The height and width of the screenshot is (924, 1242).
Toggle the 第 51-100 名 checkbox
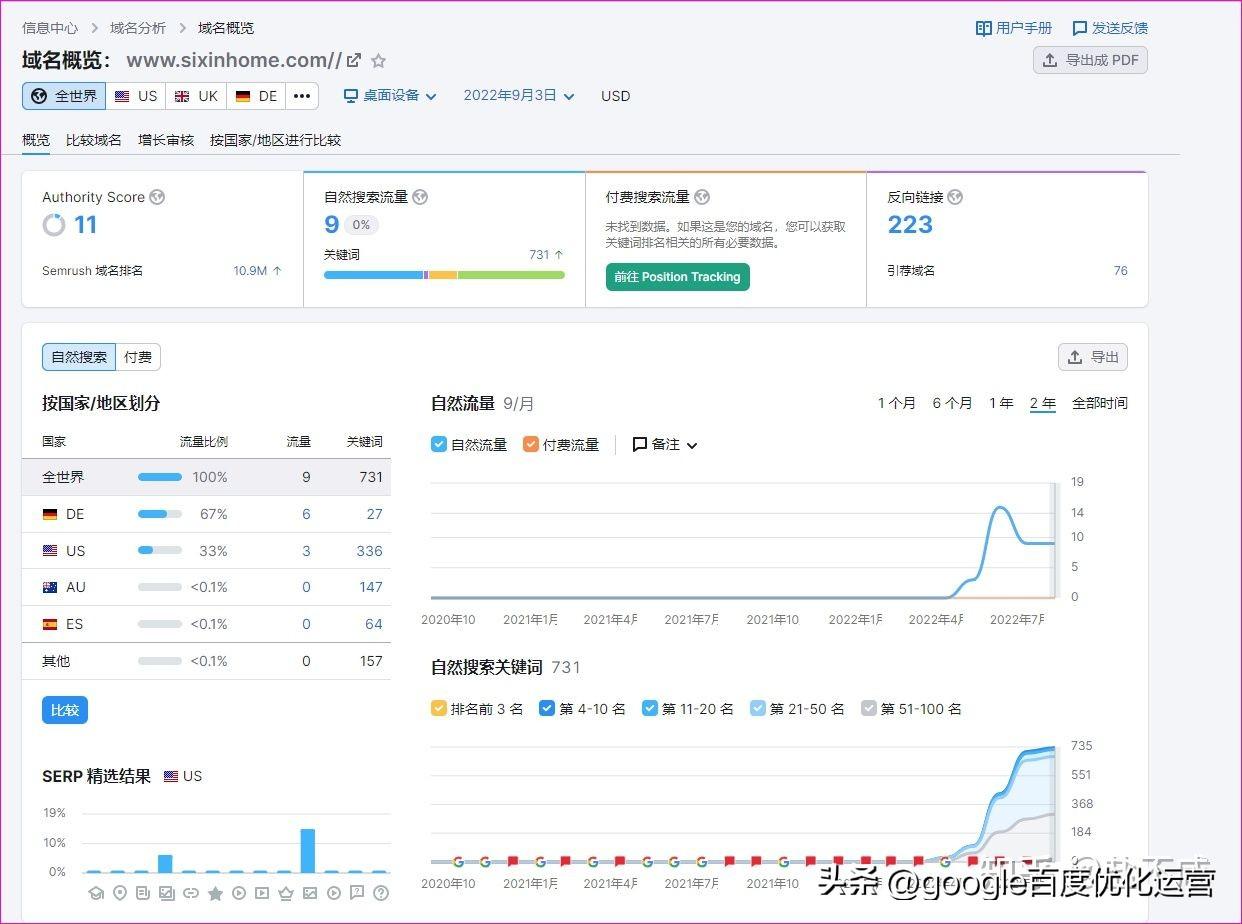tap(869, 708)
